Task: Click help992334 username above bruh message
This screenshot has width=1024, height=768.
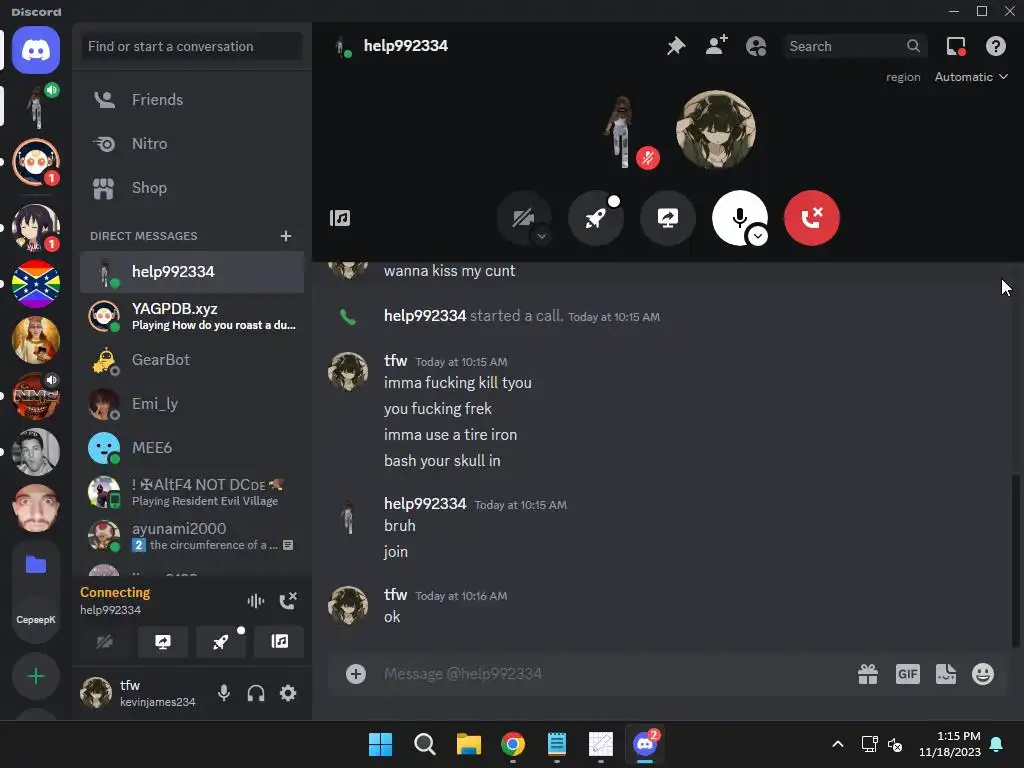Action: pos(425,504)
